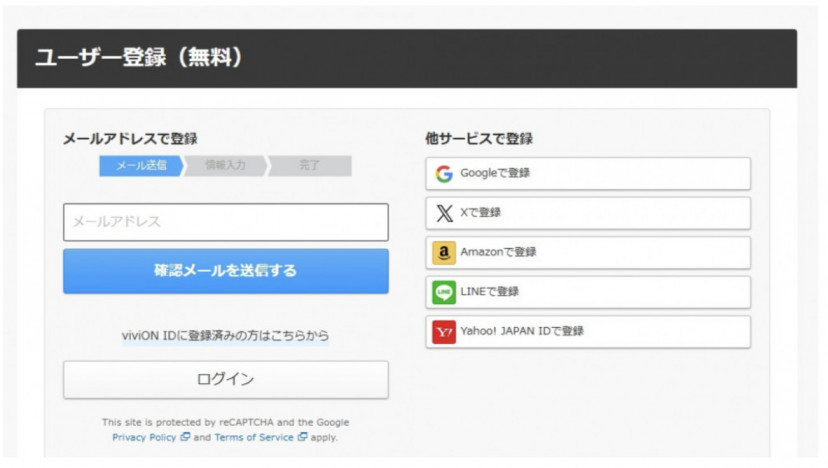Click the 他サービスで登録 heading
The height and width of the screenshot is (468, 828).
[479, 139]
